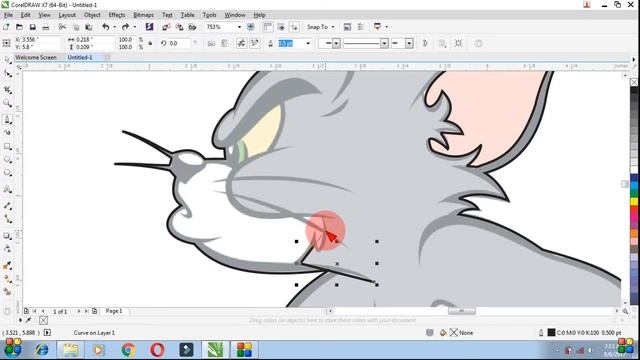Click the Import icon

coord(166,27)
